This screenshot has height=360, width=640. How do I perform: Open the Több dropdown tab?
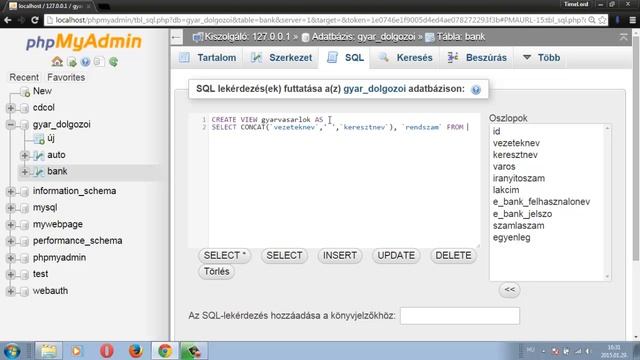[x=542, y=58]
